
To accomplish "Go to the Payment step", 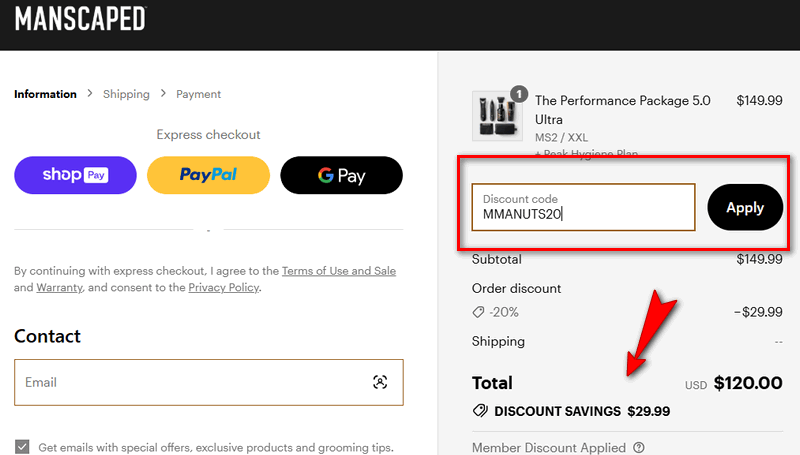I will coord(198,94).
